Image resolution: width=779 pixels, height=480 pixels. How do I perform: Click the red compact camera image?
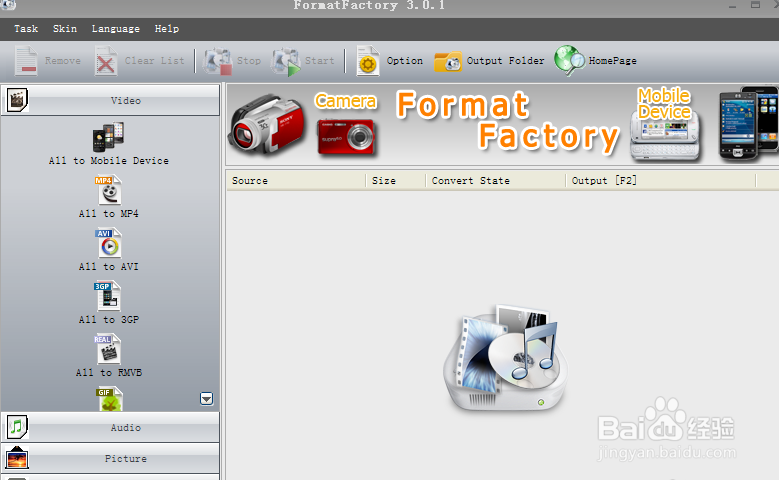347,137
